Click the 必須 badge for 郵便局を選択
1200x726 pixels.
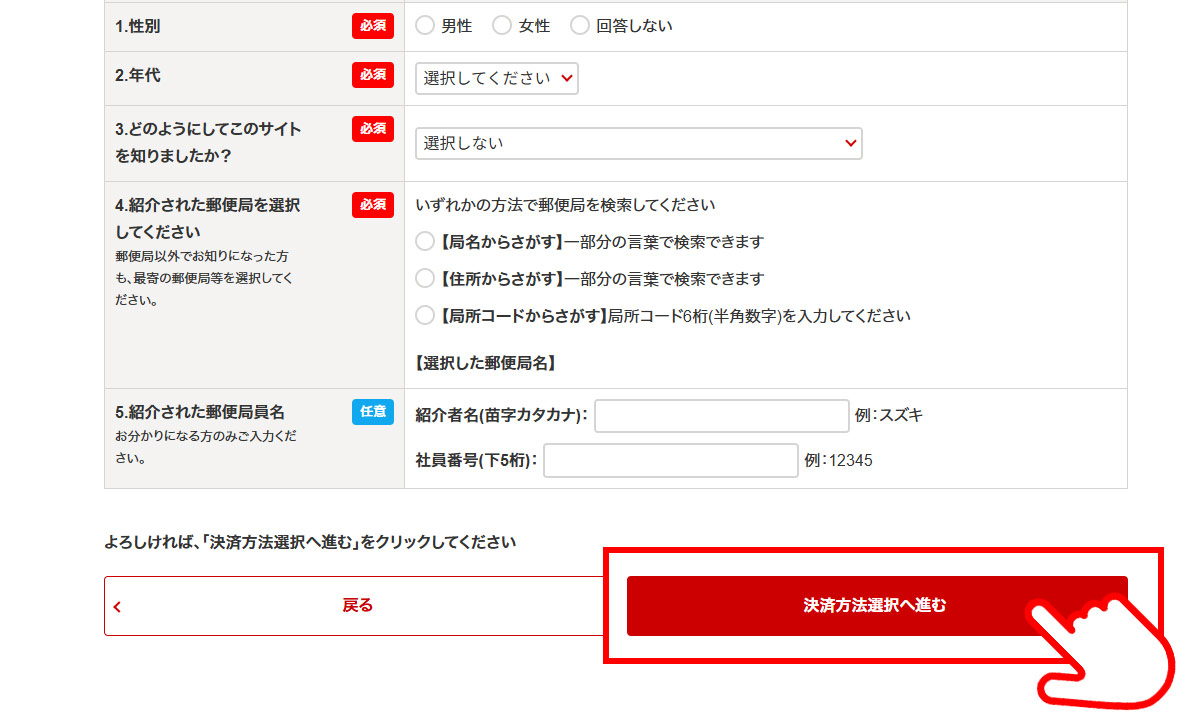pyautogui.click(x=373, y=204)
